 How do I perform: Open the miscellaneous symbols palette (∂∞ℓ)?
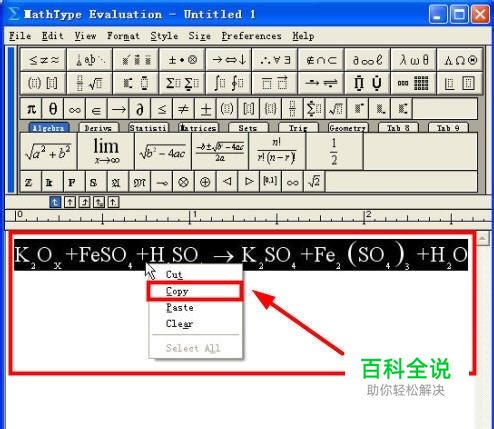point(367,60)
